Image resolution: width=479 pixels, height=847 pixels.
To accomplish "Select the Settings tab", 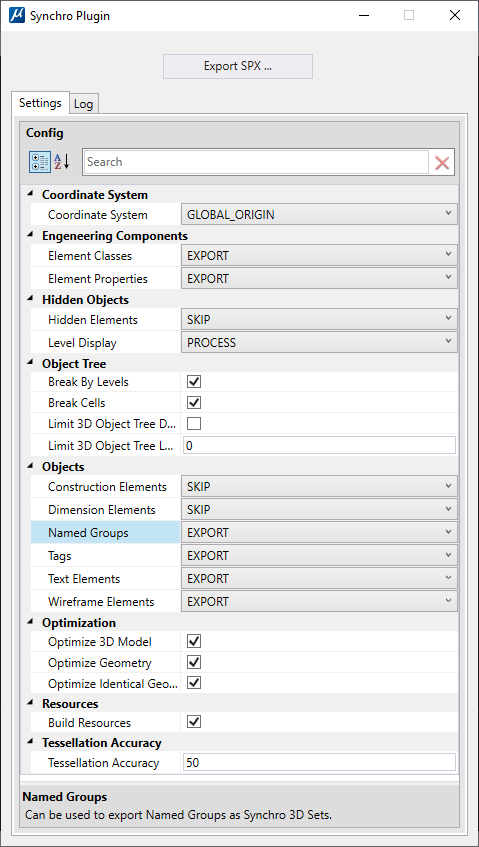I will (x=40, y=103).
